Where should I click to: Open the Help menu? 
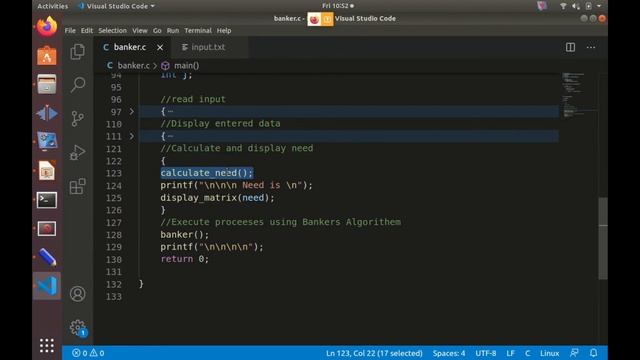pyautogui.click(x=224, y=31)
